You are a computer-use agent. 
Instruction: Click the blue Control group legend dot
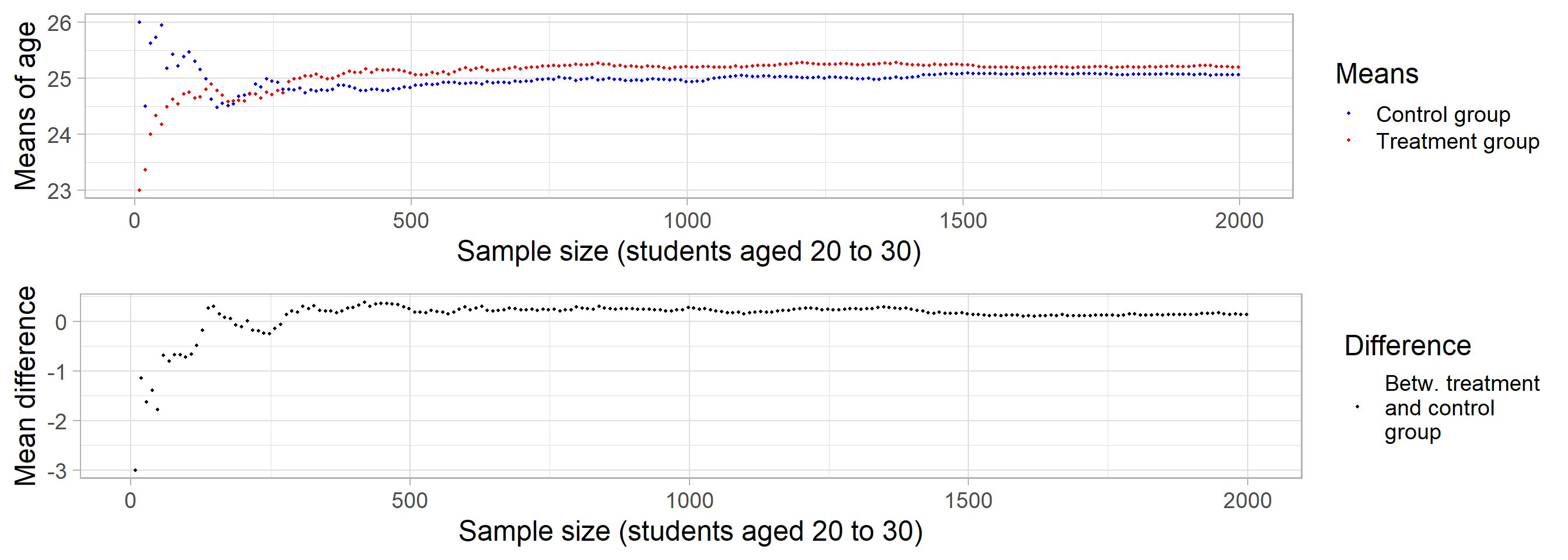click(x=1349, y=114)
